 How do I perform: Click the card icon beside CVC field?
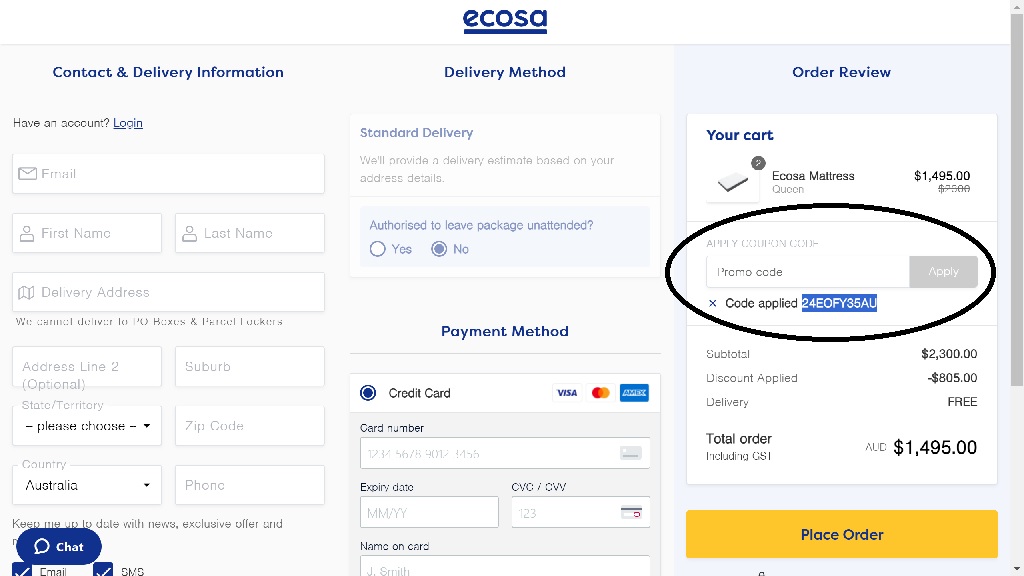(631, 511)
